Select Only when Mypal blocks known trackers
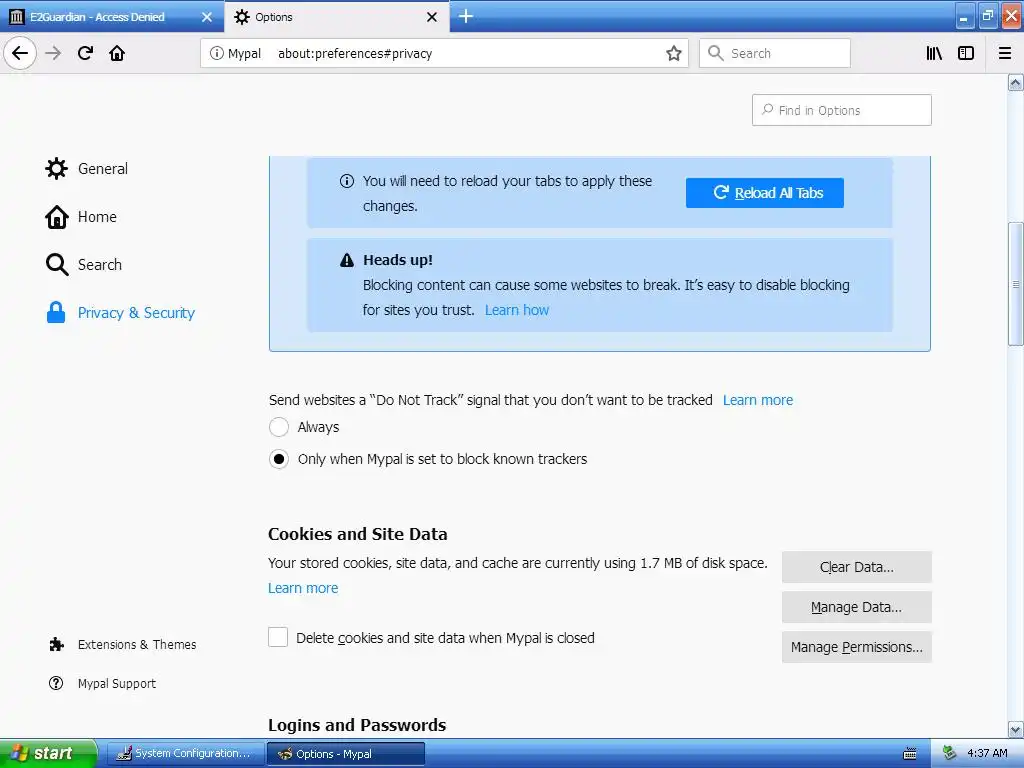Image resolution: width=1024 pixels, height=768 pixels. 279,459
